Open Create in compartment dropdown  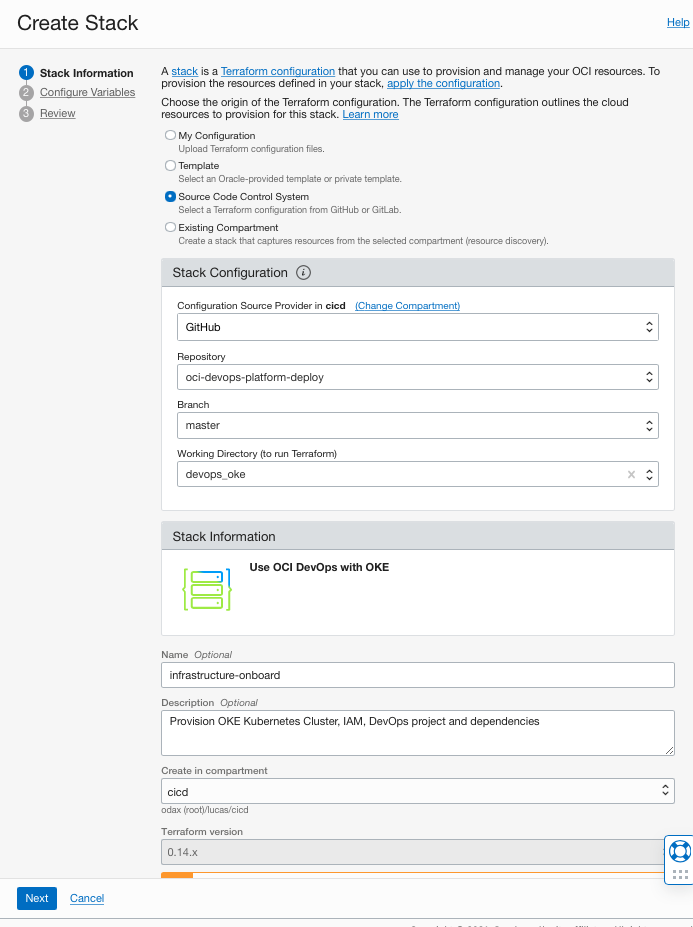(417, 791)
